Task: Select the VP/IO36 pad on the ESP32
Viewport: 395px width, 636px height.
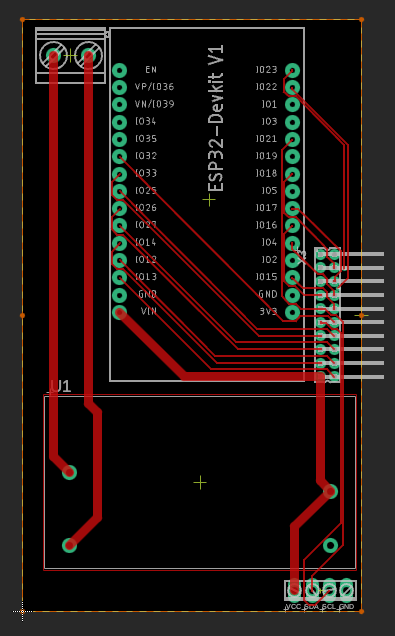Action: pos(119,87)
